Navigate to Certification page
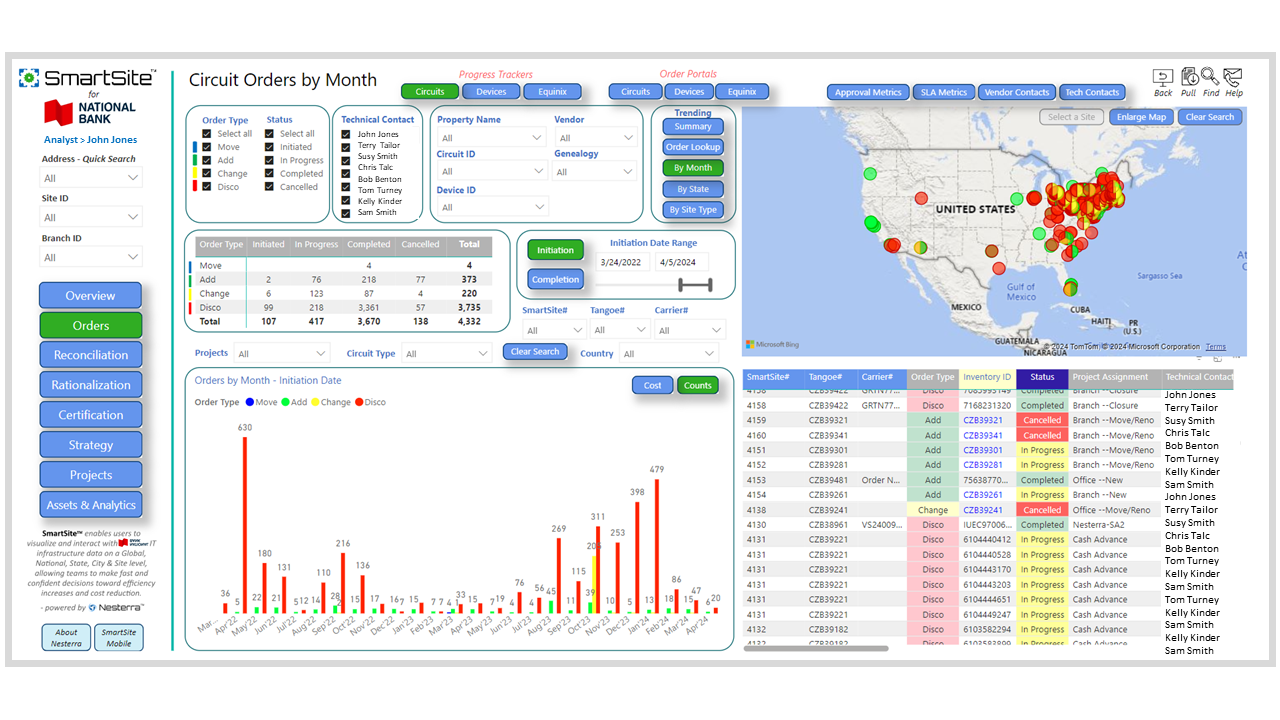1280x720 pixels. pos(90,415)
